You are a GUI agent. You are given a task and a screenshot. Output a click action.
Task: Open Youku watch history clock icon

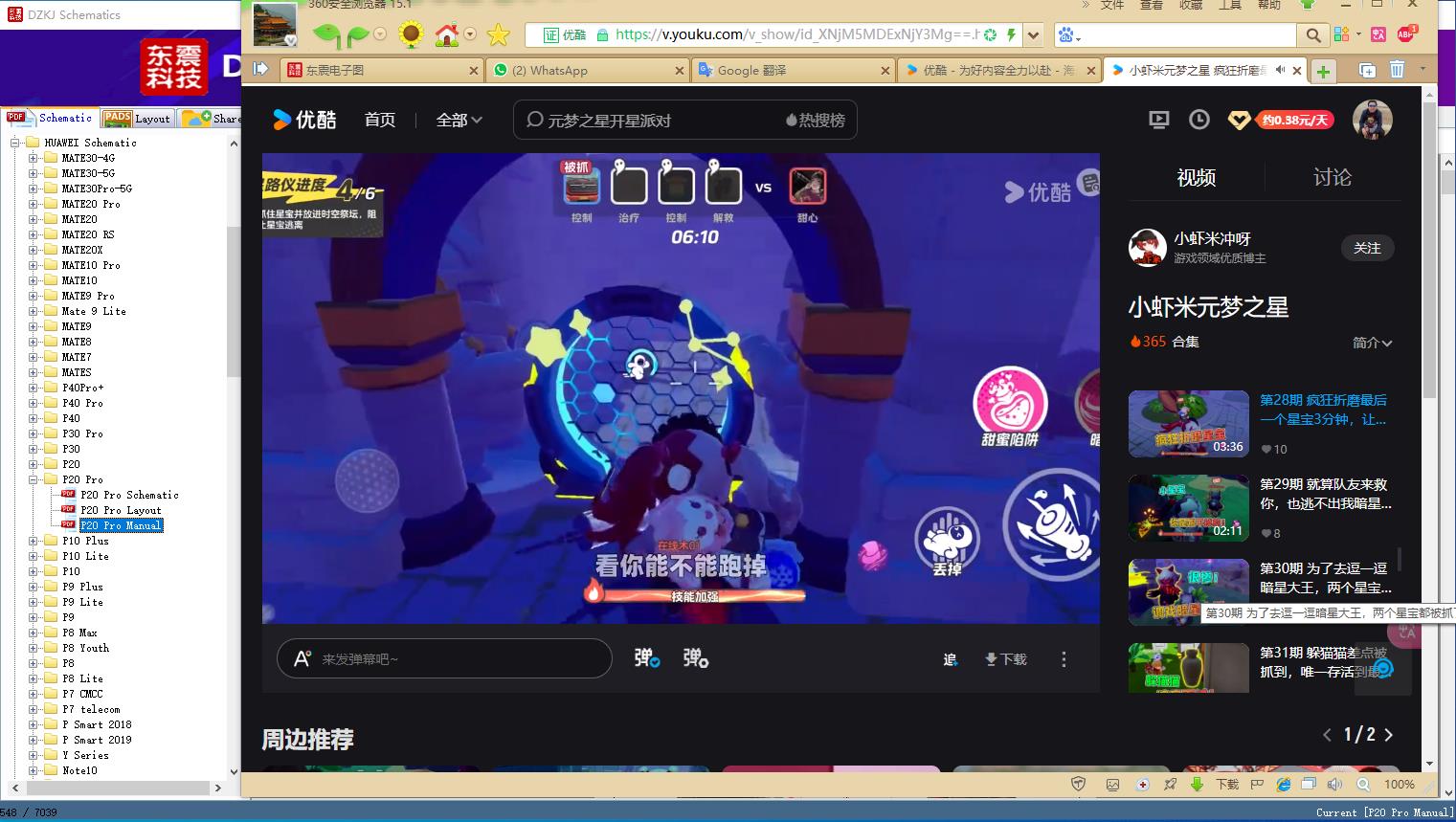coord(1198,120)
